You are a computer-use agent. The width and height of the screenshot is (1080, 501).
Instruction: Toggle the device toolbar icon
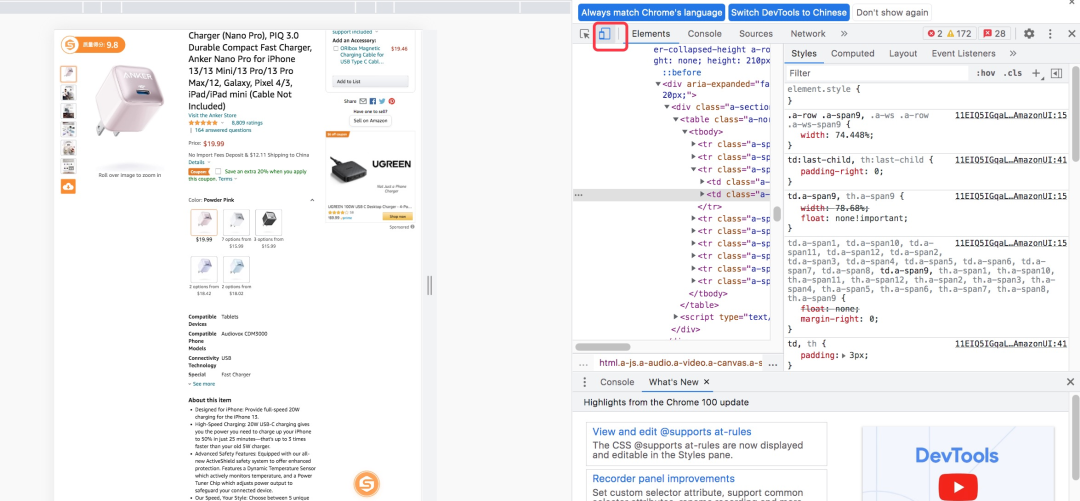[604, 34]
